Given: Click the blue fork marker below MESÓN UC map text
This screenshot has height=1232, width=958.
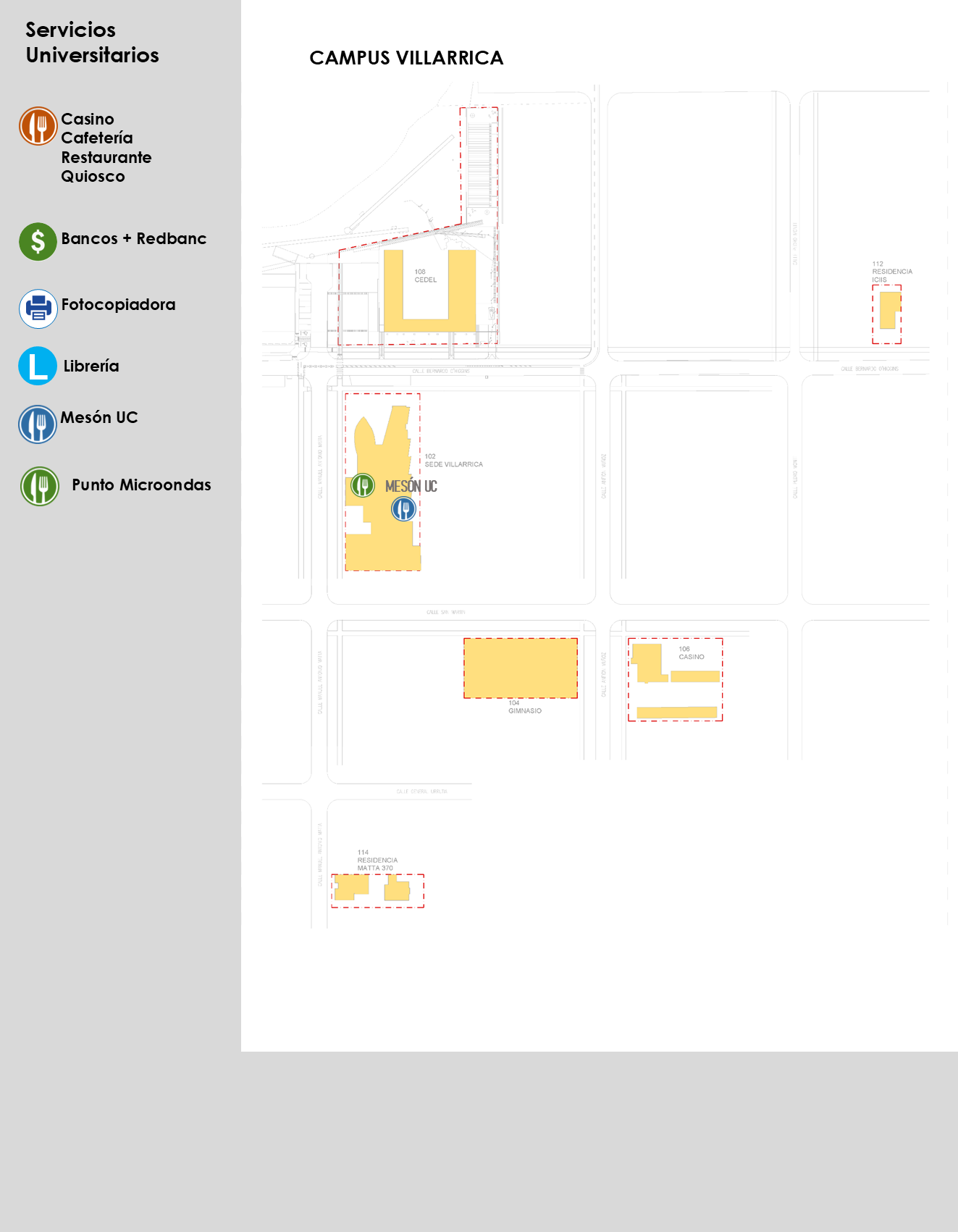Looking at the screenshot, I should point(403,509).
